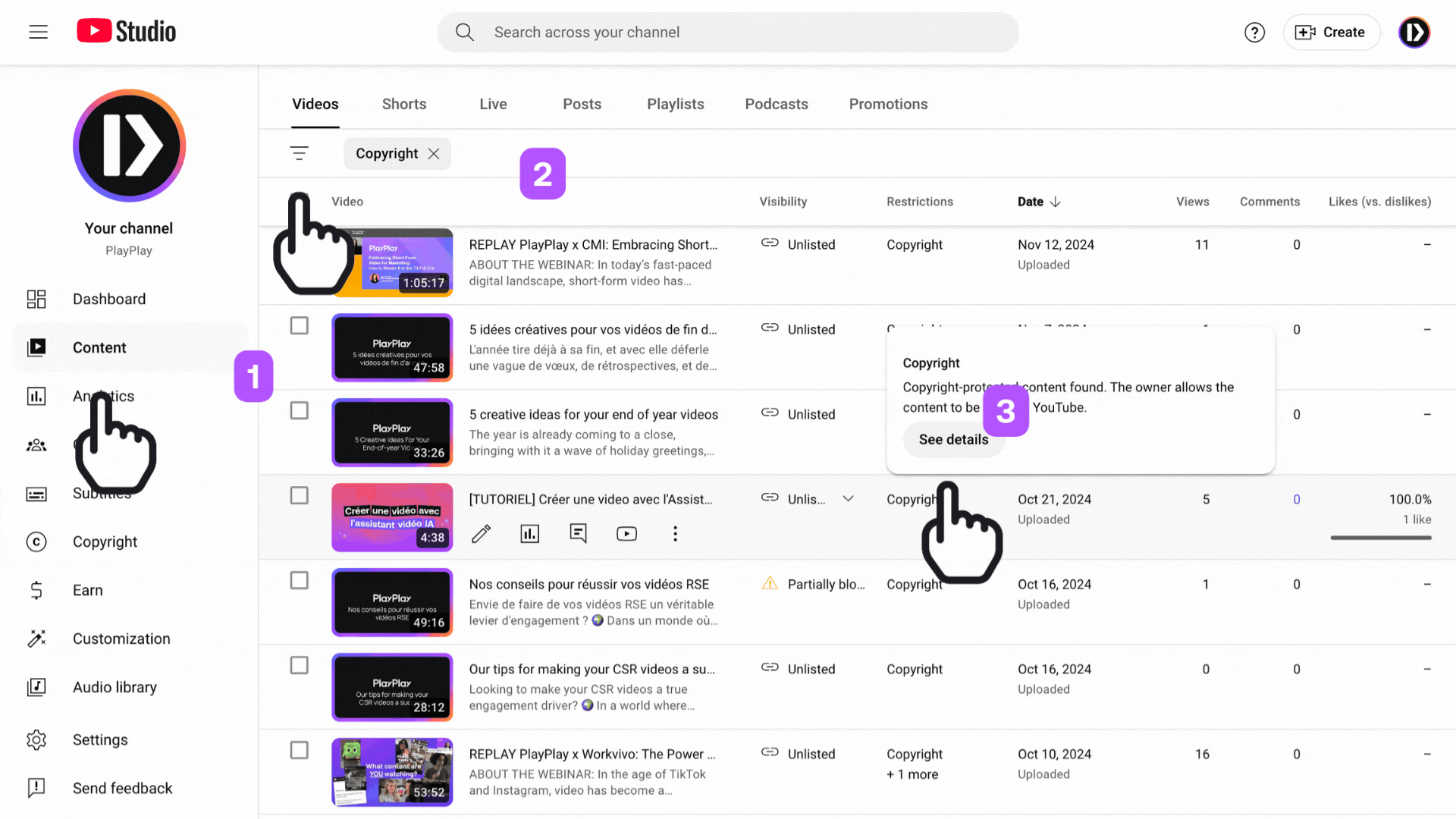Click the PlayPlay channel profile picture
The width and height of the screenshot is (1456, 819).
coord(129,146)
